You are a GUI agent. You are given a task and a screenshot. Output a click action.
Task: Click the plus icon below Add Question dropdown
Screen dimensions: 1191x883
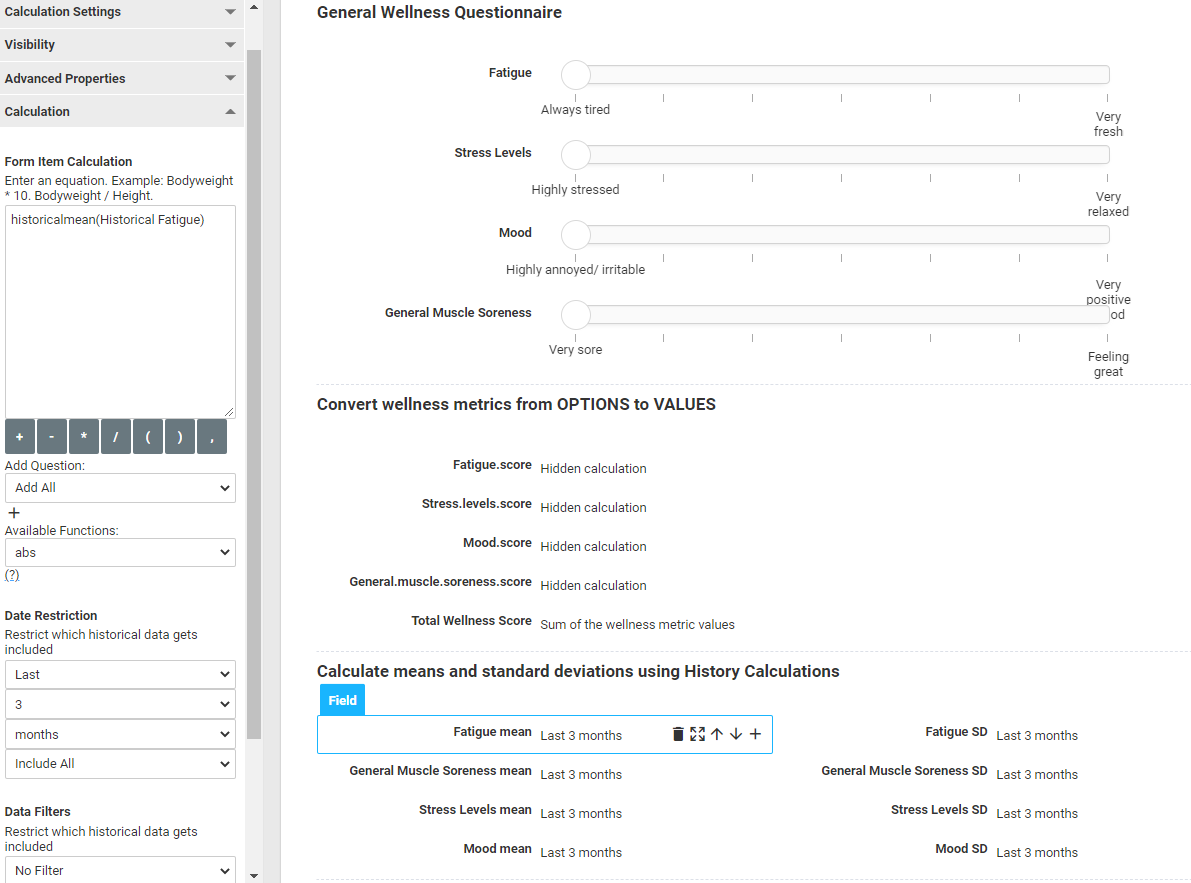(14, 513)
